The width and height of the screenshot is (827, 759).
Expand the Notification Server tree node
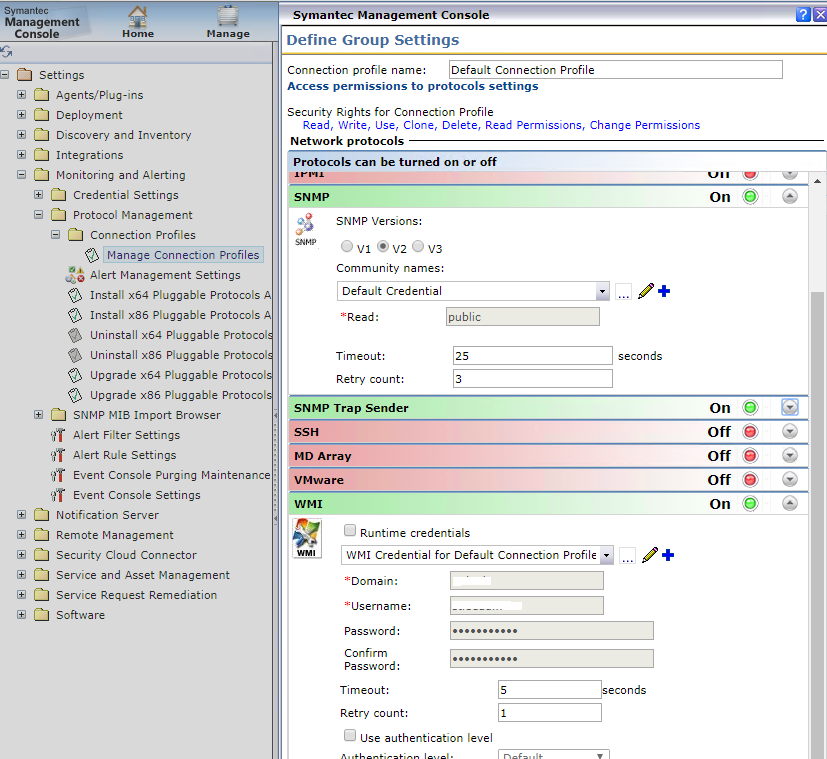(x=22, y=515)
